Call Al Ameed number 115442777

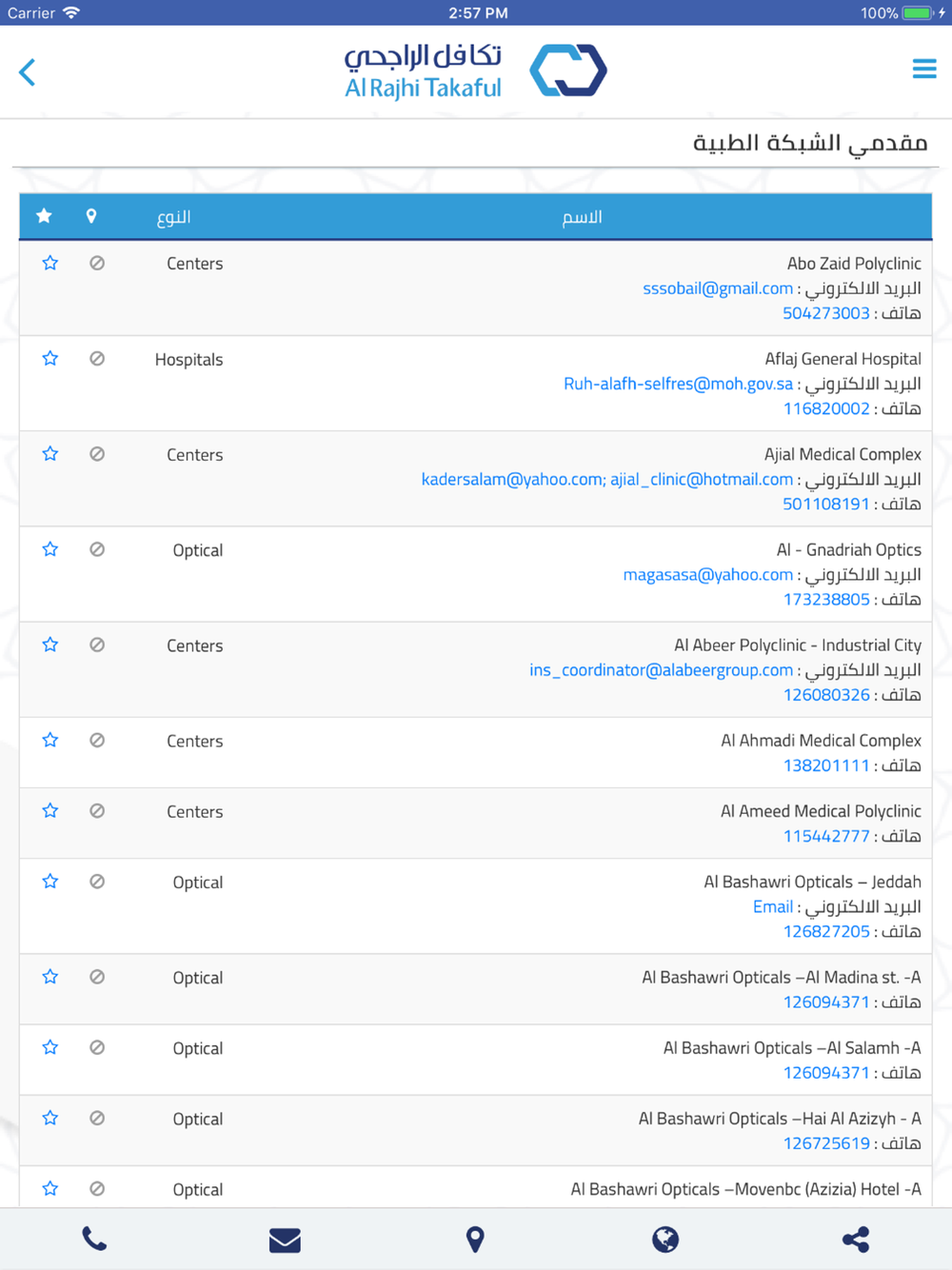pyautogui.click(x=826, y=836)
